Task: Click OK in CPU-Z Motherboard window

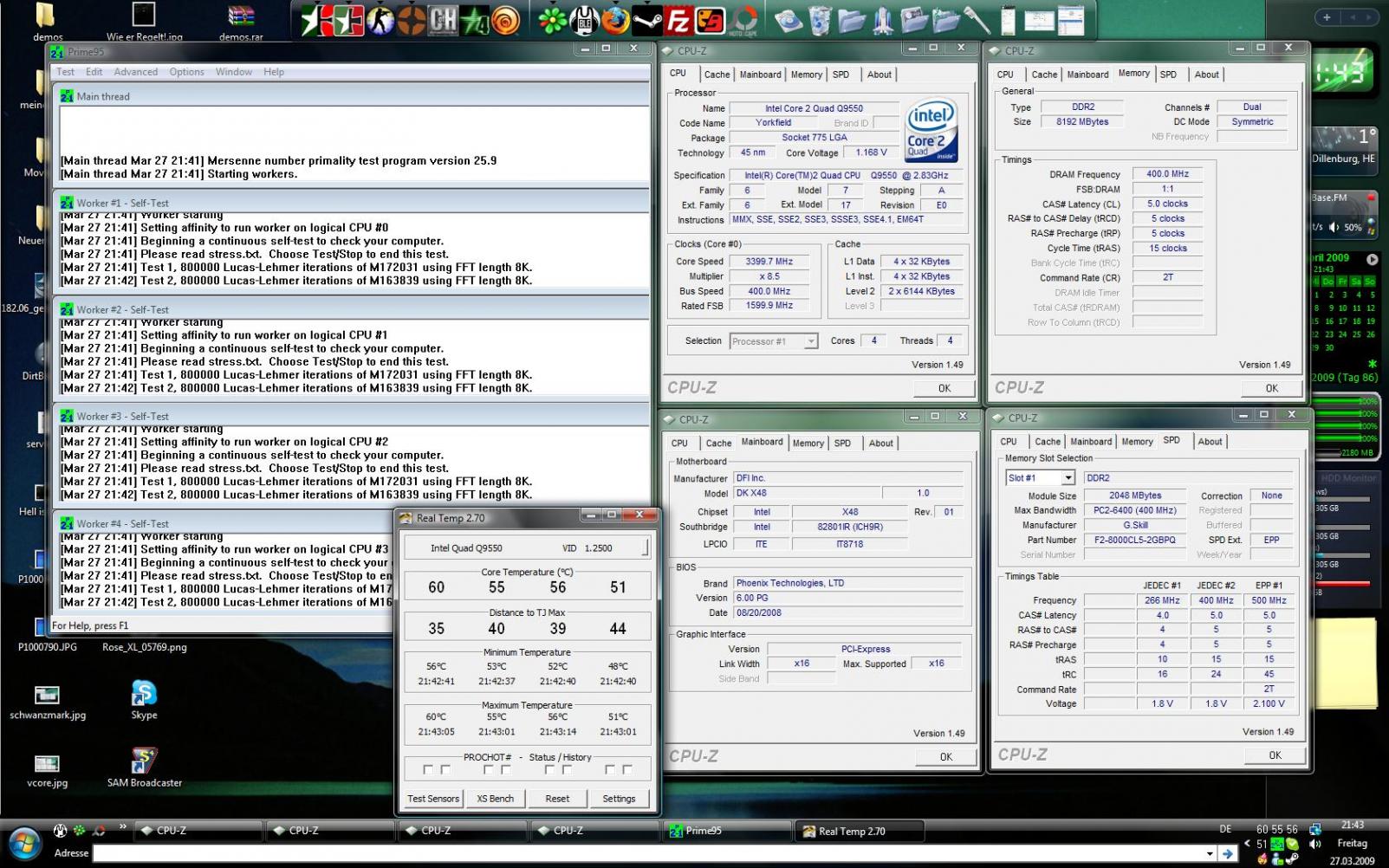Action: click(x=946, y=756)
